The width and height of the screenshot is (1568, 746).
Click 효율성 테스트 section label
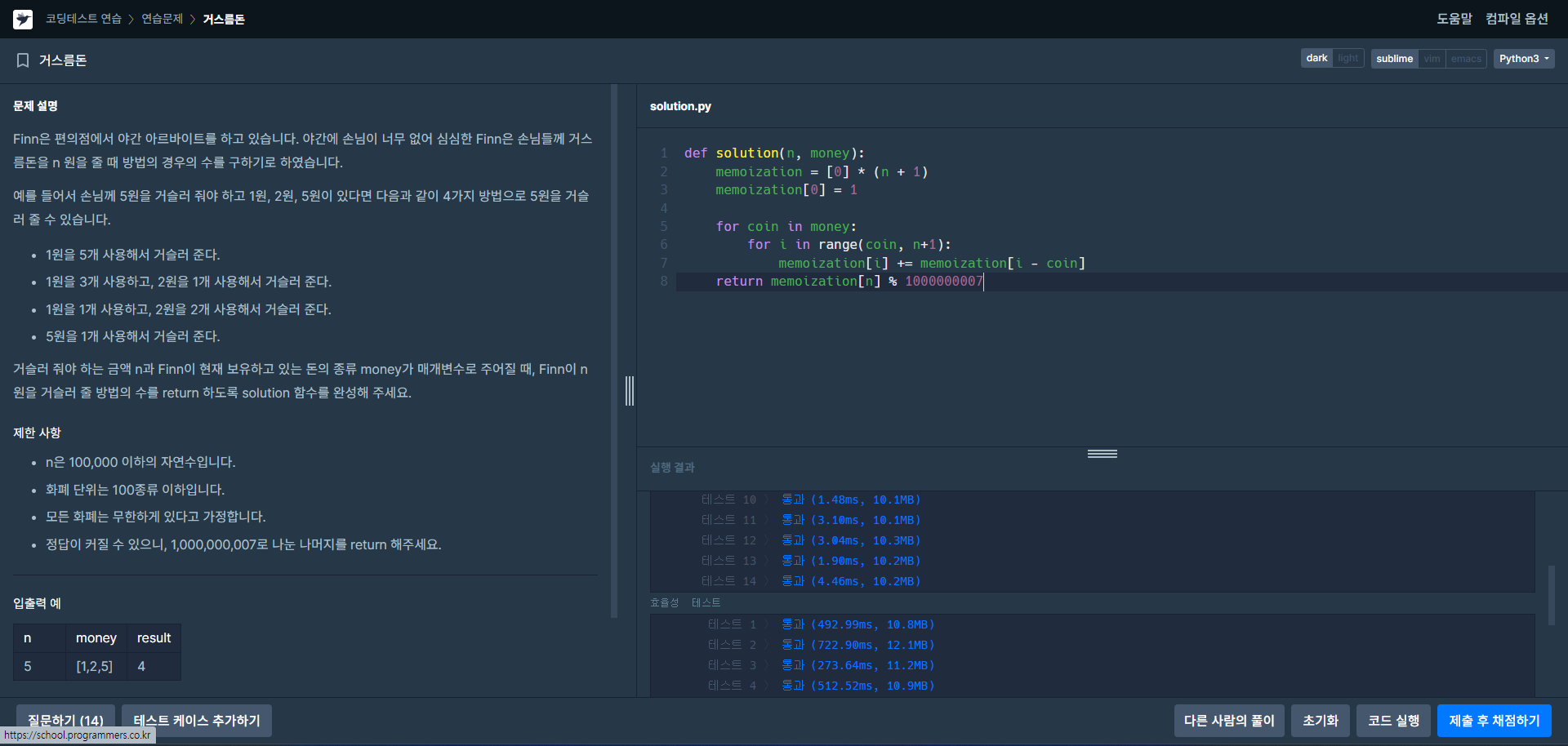coord(685,602)
